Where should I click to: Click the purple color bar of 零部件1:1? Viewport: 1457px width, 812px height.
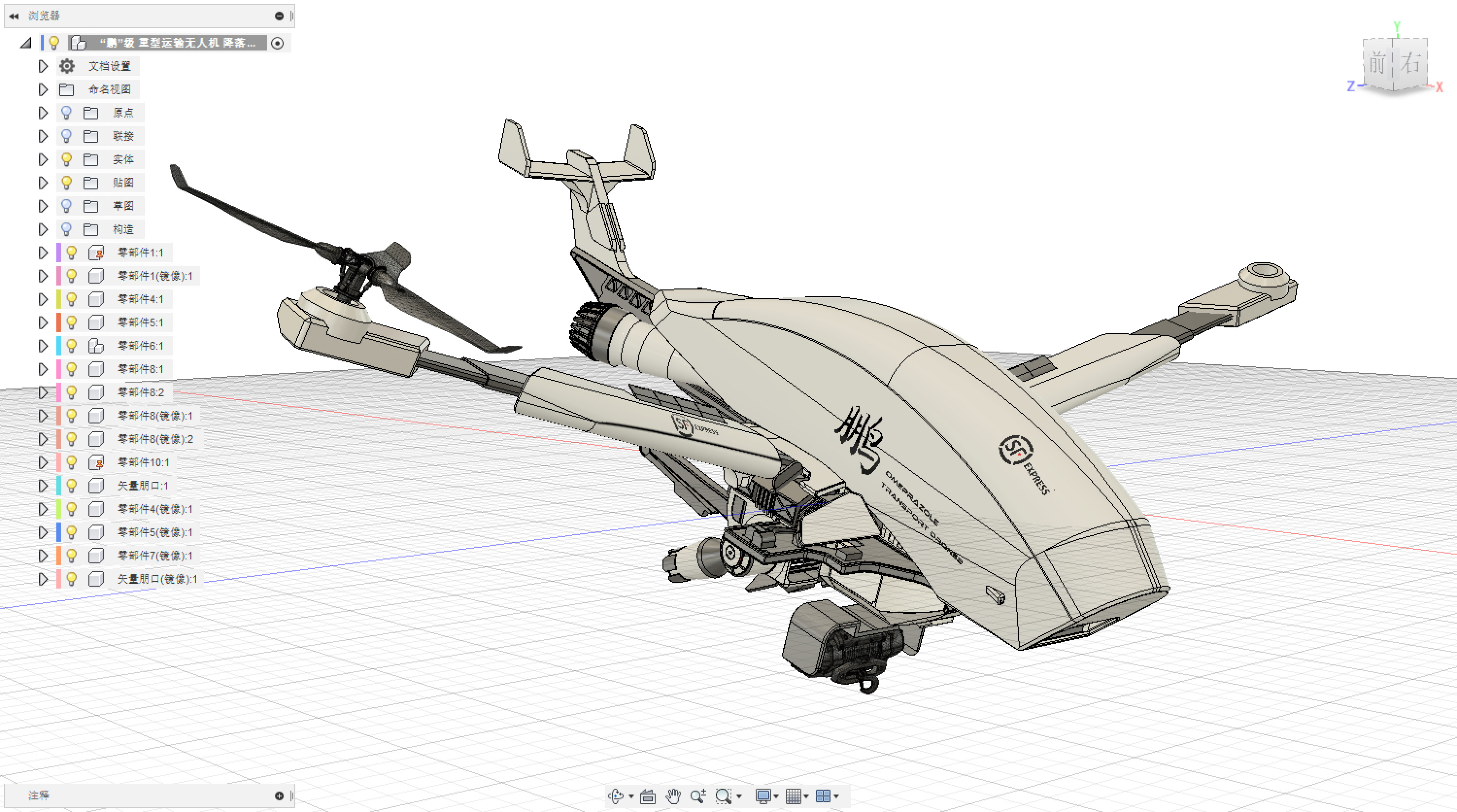click(x=59, y=252)
